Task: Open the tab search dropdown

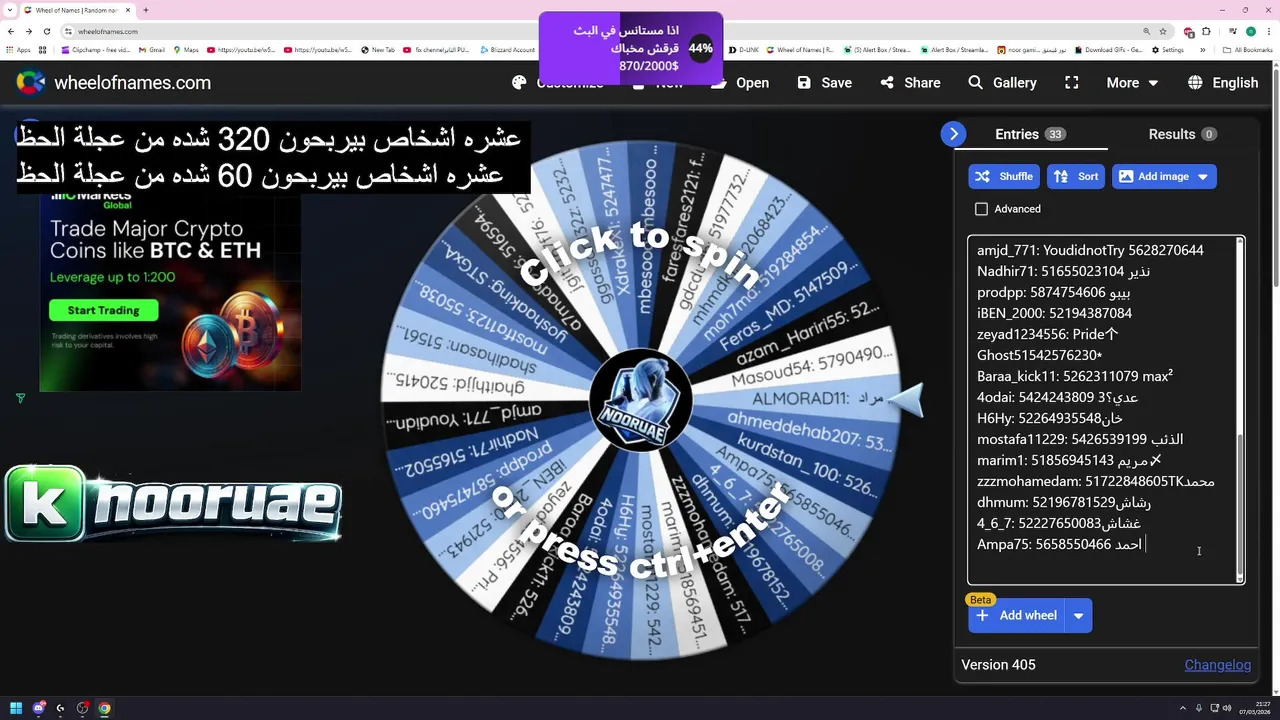Action: point(12,10)
